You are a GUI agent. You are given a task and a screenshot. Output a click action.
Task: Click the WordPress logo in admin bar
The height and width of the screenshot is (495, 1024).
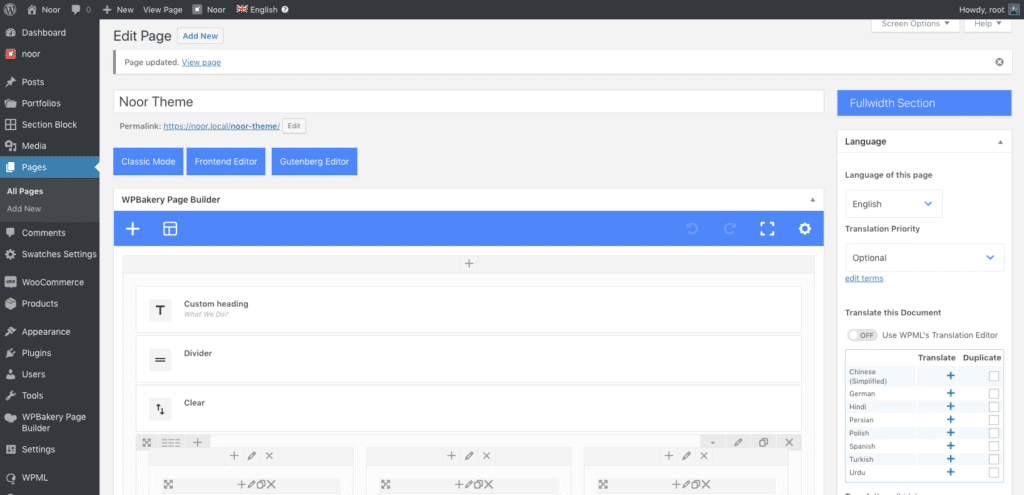click(x=10, y=10)
